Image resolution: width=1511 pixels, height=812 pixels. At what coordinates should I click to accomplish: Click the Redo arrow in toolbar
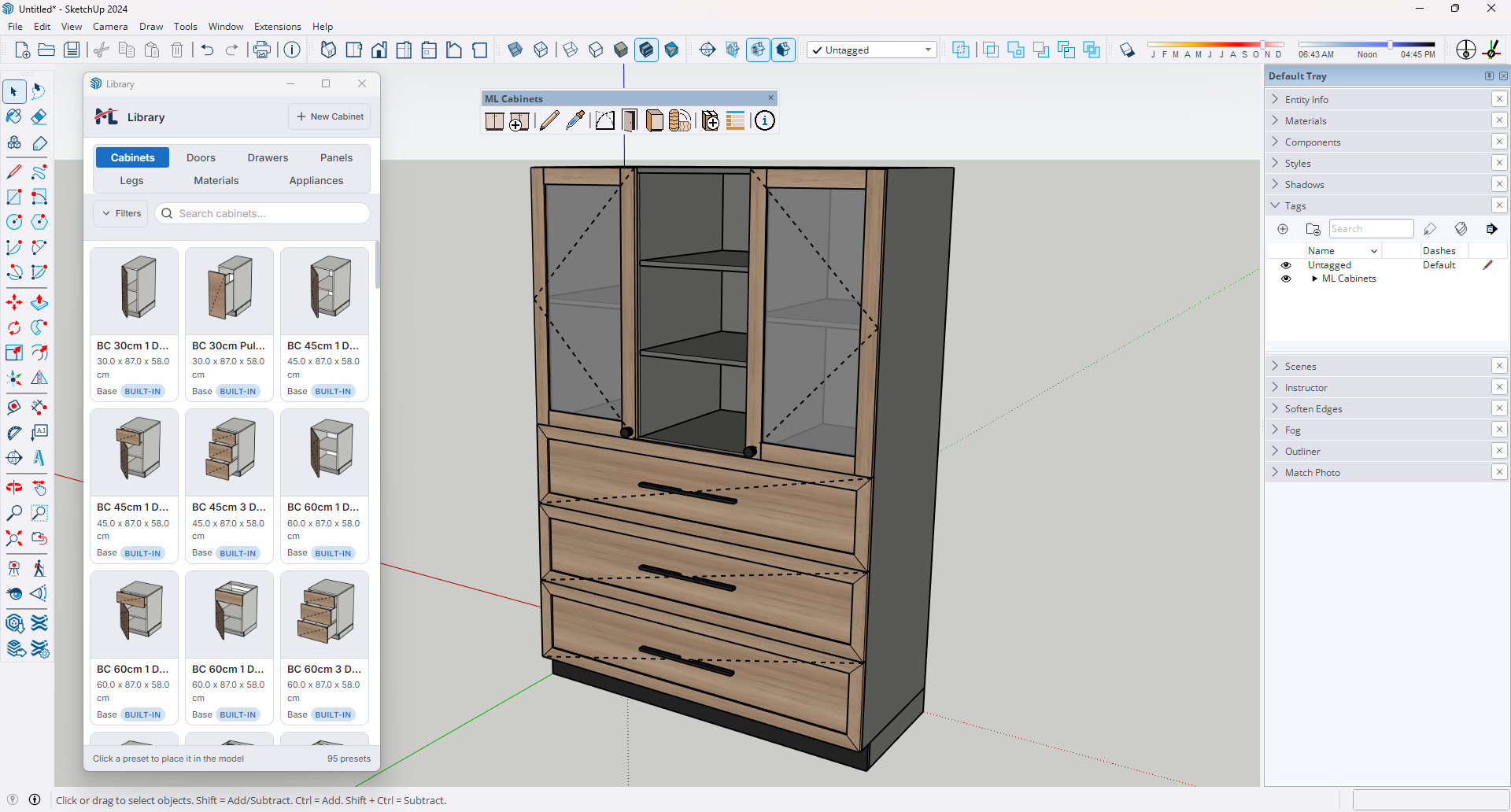pos(232,50)
